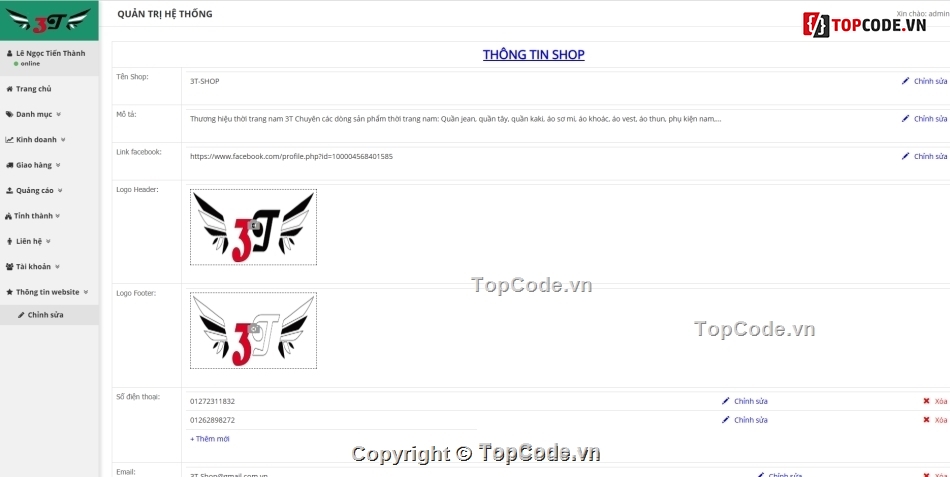Click Thêm mới under phone numbers
950x477 pixels.
pyautogui.click(x=210, y=439)
